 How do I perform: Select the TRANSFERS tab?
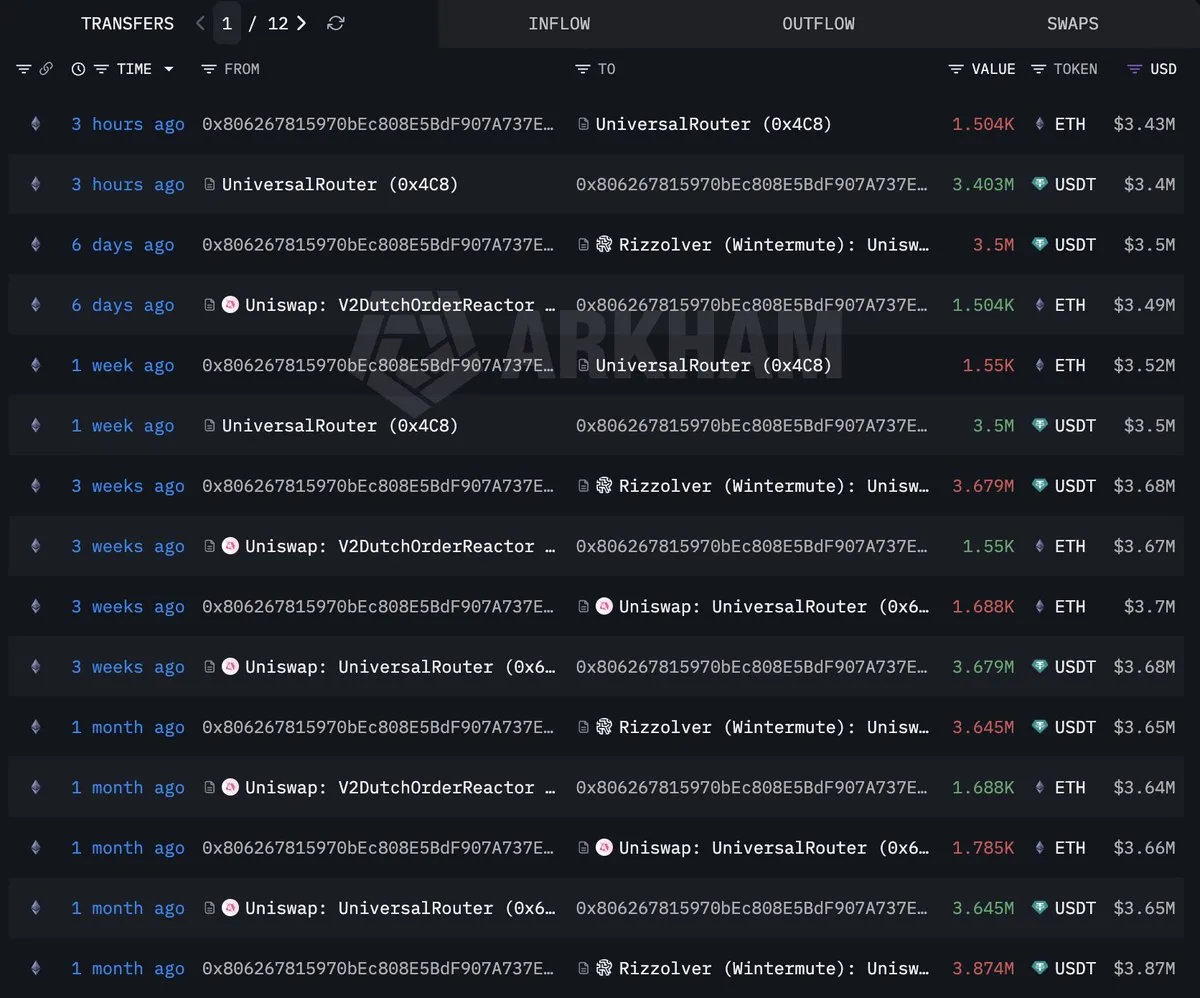(127, 24)
